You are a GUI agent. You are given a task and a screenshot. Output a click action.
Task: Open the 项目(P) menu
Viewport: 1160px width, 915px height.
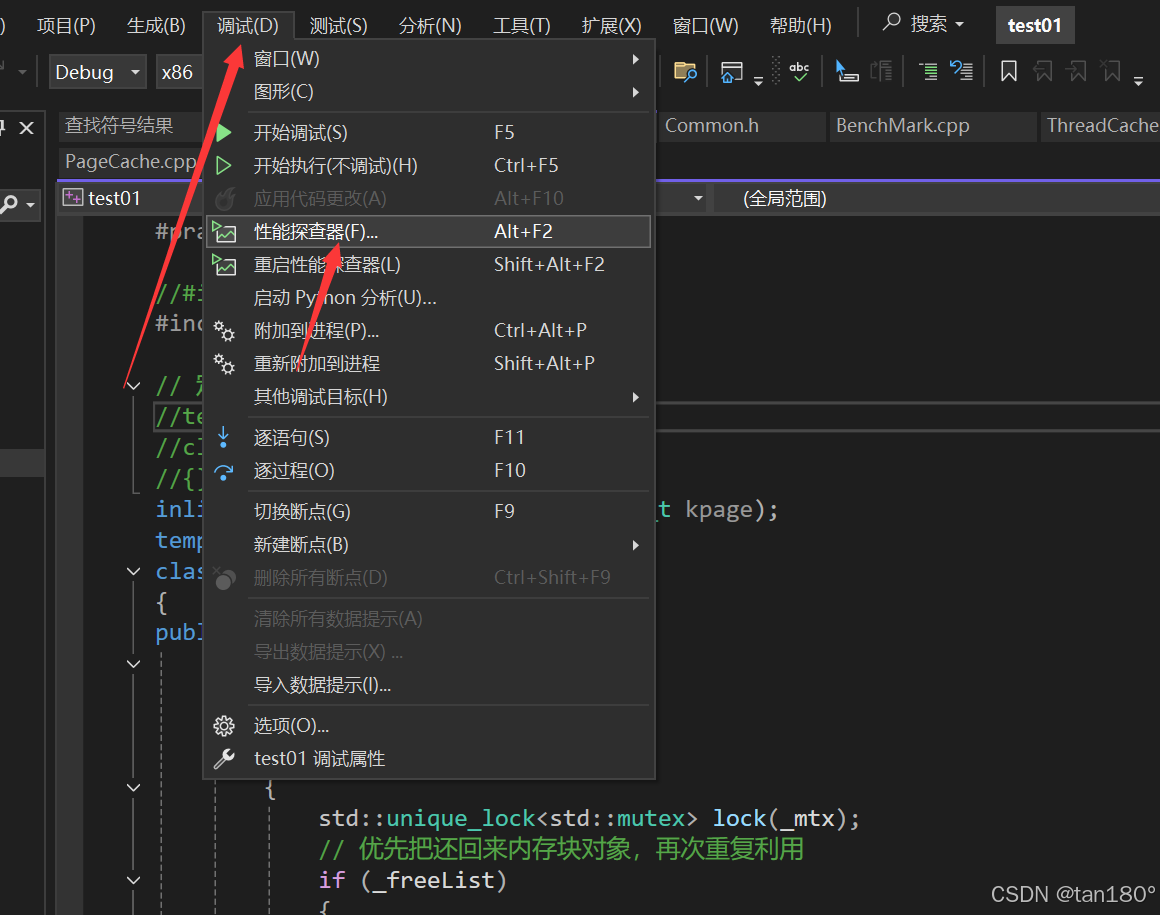tap(66, 26)
